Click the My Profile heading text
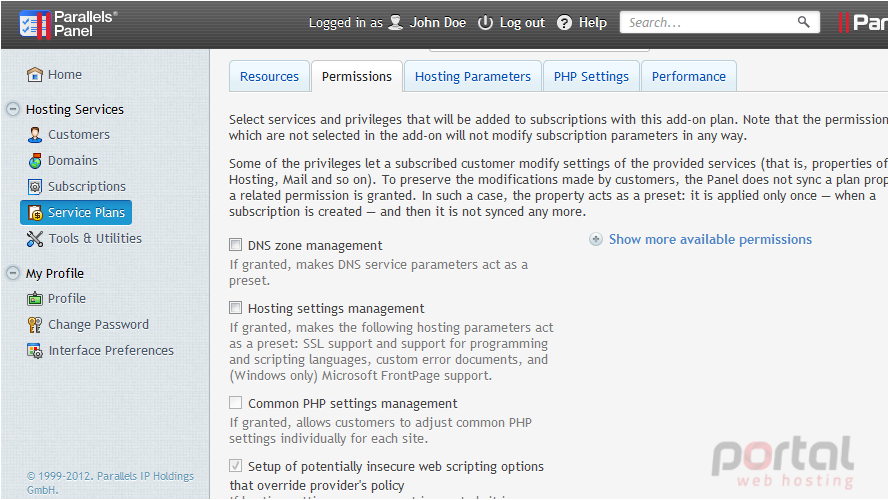Image resolution: width=889 pixels, height=500 pixels. 55,274
